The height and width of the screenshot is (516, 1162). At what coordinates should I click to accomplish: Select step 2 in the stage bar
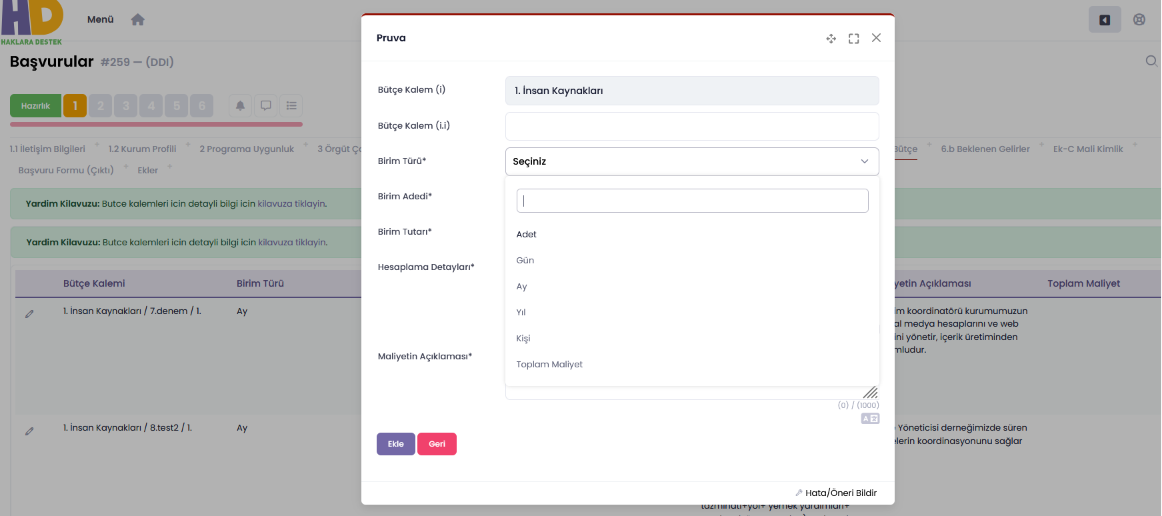(100, 106)
